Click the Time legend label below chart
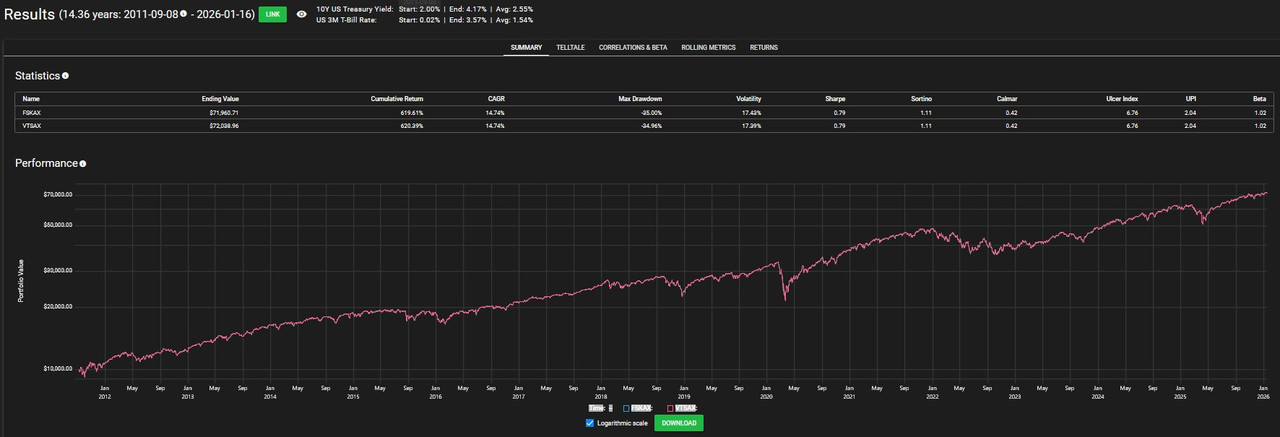The height and width of the screenshot is (437, 1280). click(x=596, y=408)
